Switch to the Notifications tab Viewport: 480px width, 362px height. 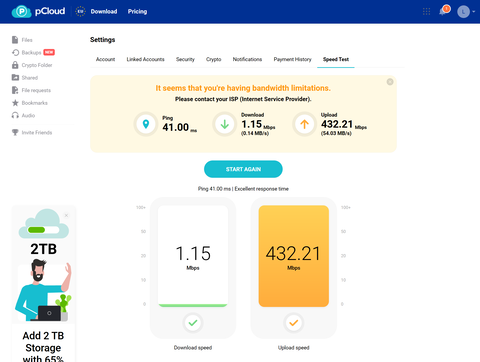[247, 59]
